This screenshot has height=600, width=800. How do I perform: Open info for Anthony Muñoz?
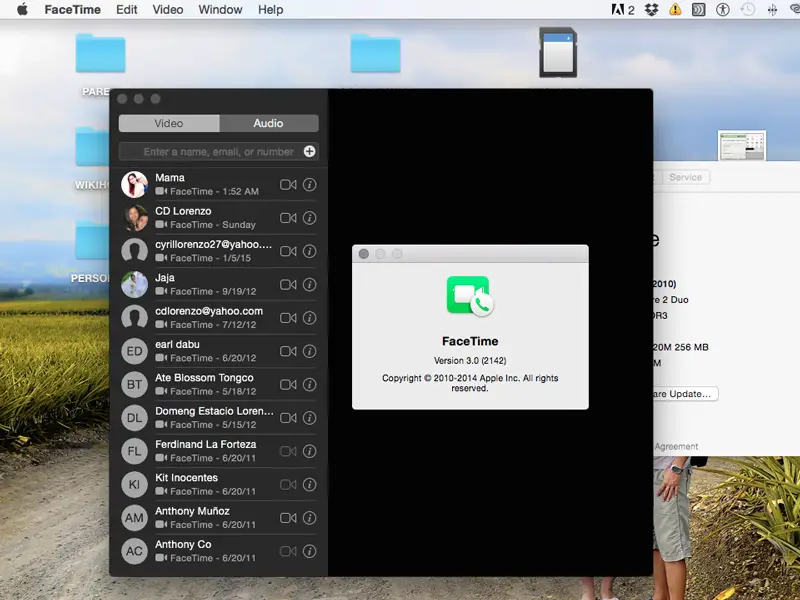click(310, 518)
